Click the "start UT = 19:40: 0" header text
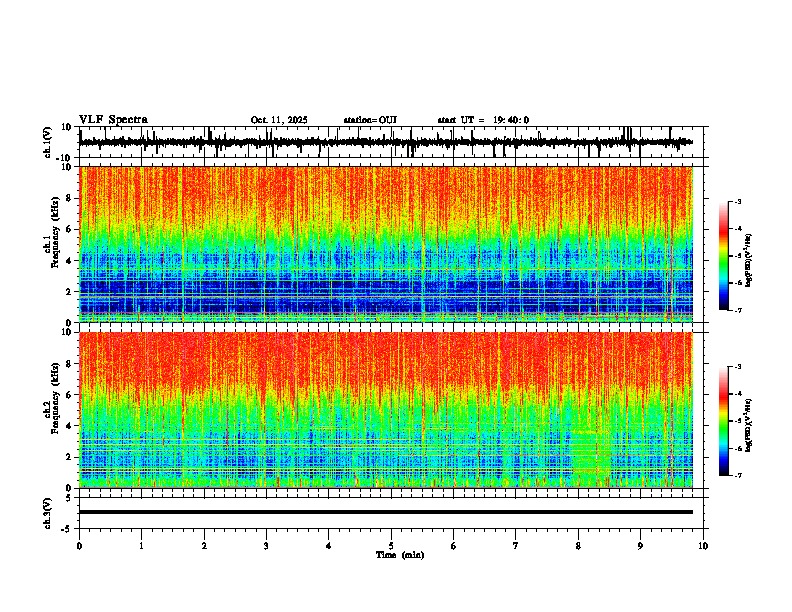This screenshot has height=612, width=792. (483, 120)
